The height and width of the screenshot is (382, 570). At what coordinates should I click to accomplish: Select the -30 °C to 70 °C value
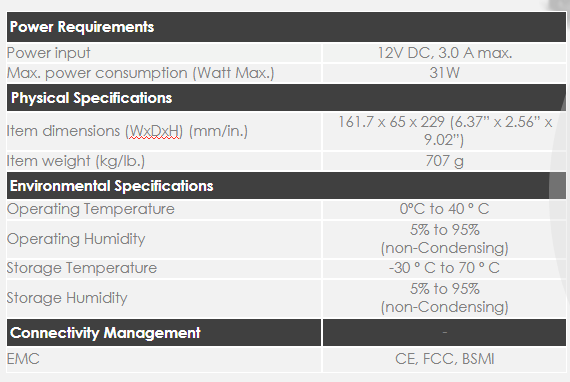point(444,268)
